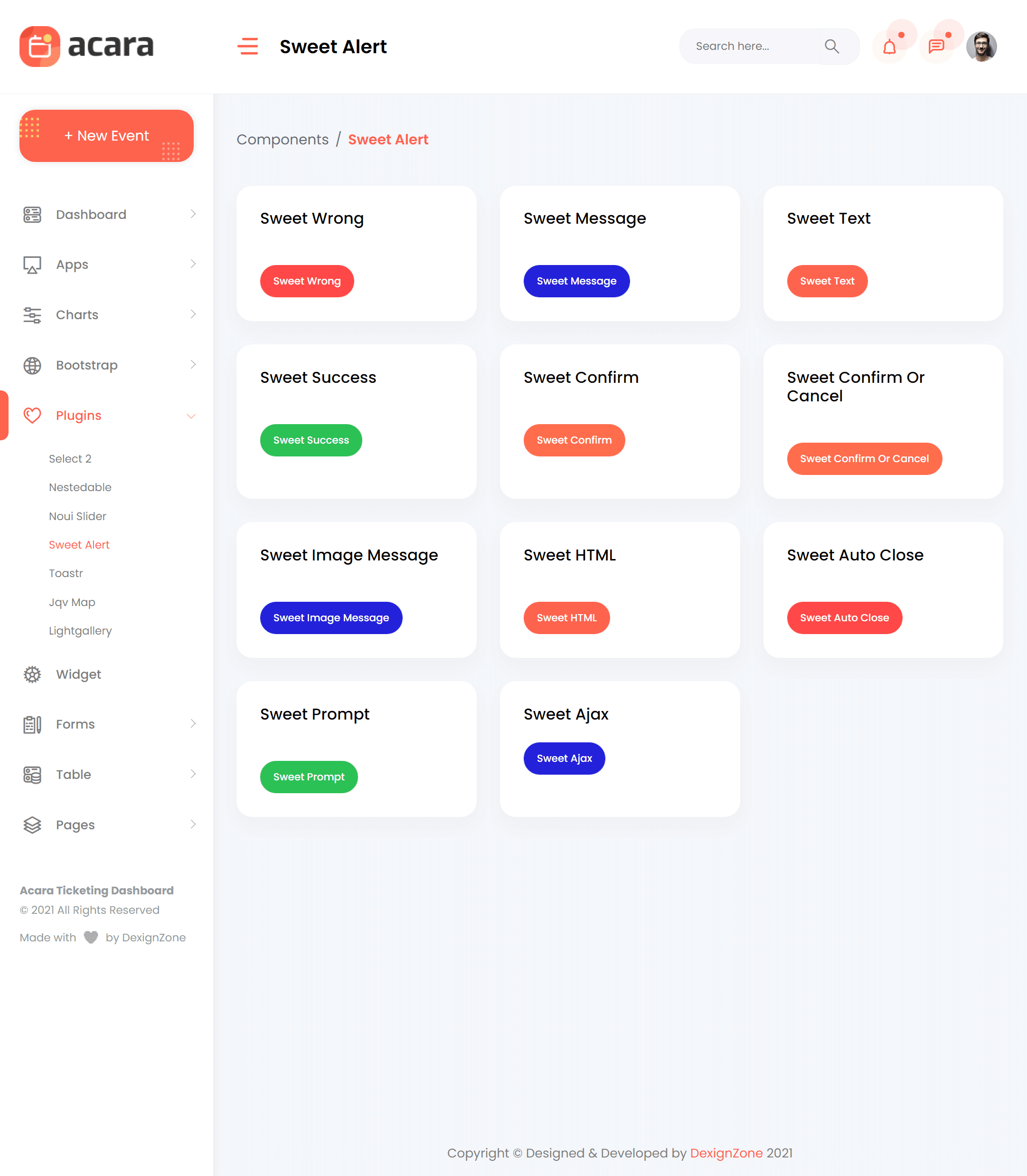Click the search magnifier icon
Screen dimensions: 1027x1176
tap(831, 47)
